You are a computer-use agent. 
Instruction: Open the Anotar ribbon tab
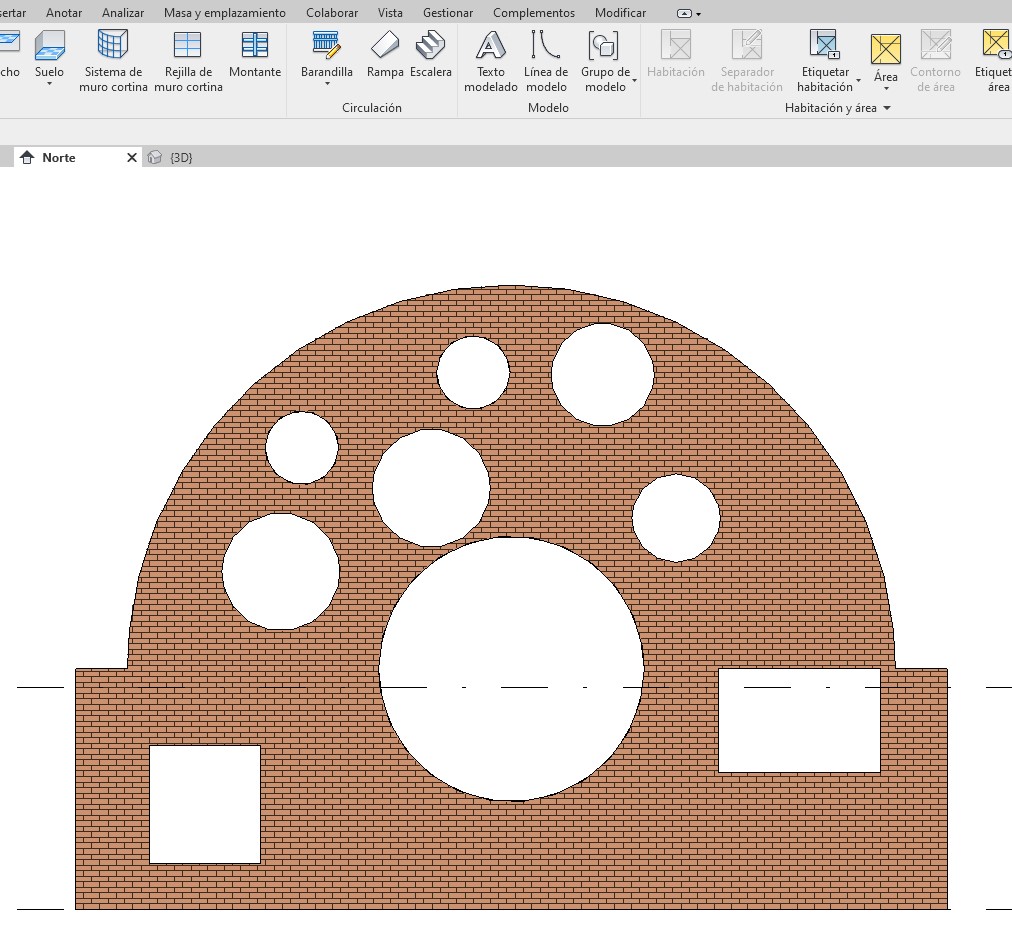64,13
